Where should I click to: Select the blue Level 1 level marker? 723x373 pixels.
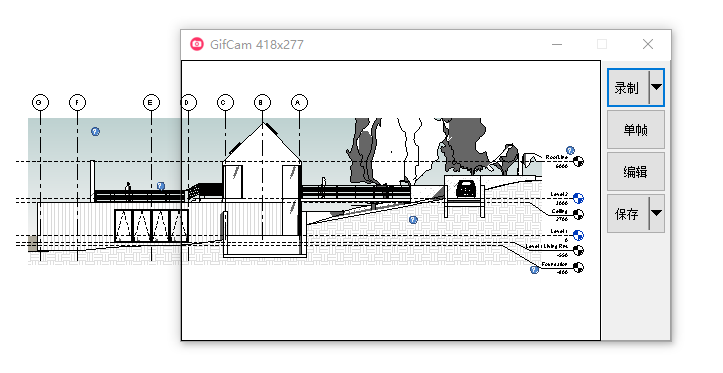click(578, 236)
